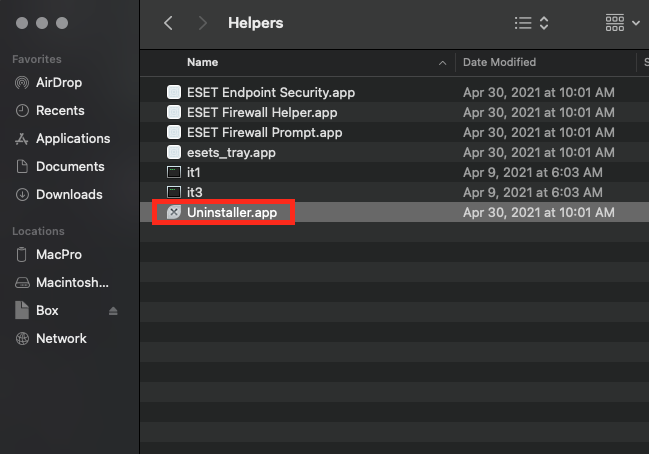The image size is (649, 454).
Task: Click the ESET Endpoint Security.app modified date
Action: [538, 92]
